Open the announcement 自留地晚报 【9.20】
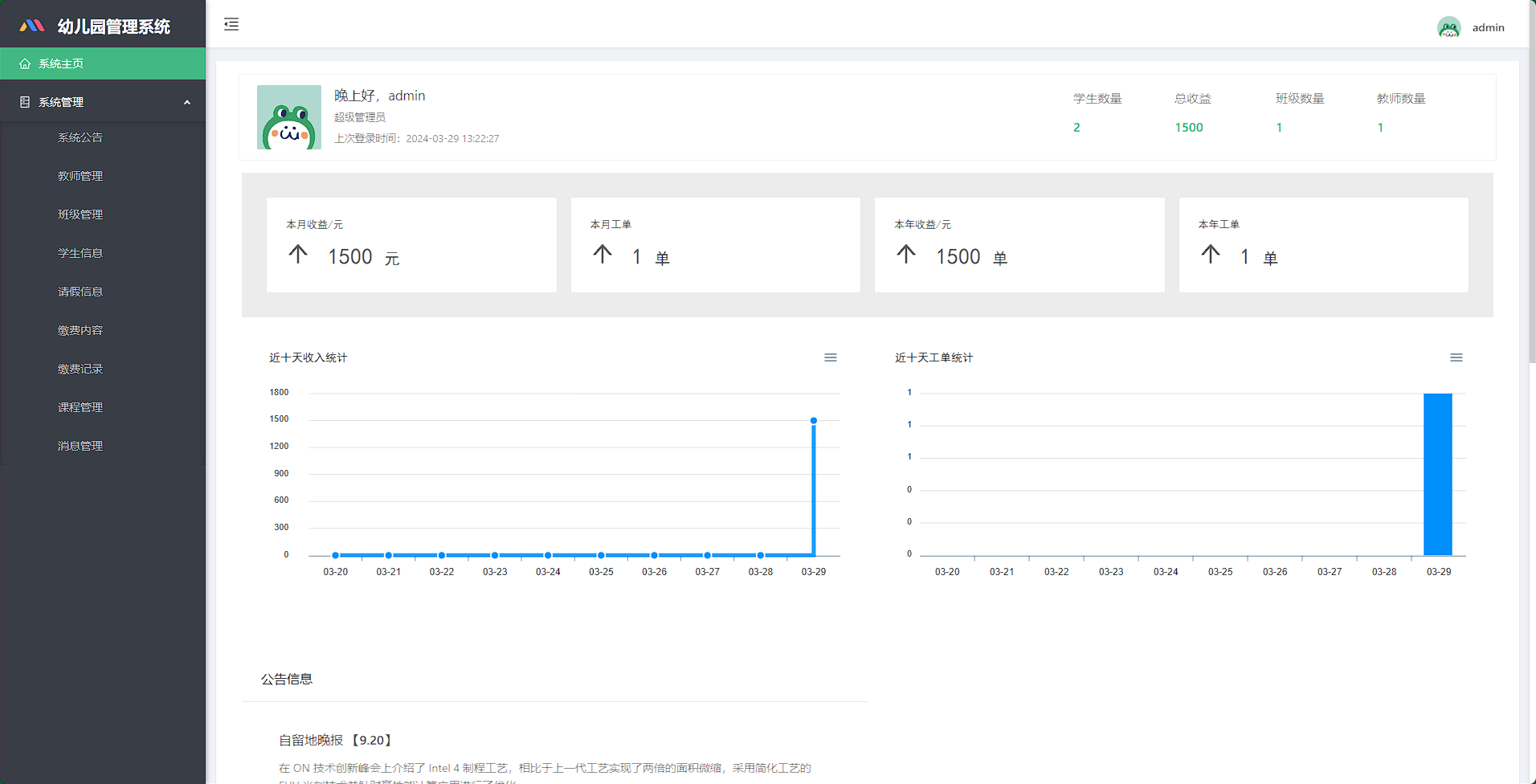1536x784 pixels. coord(334,740)
